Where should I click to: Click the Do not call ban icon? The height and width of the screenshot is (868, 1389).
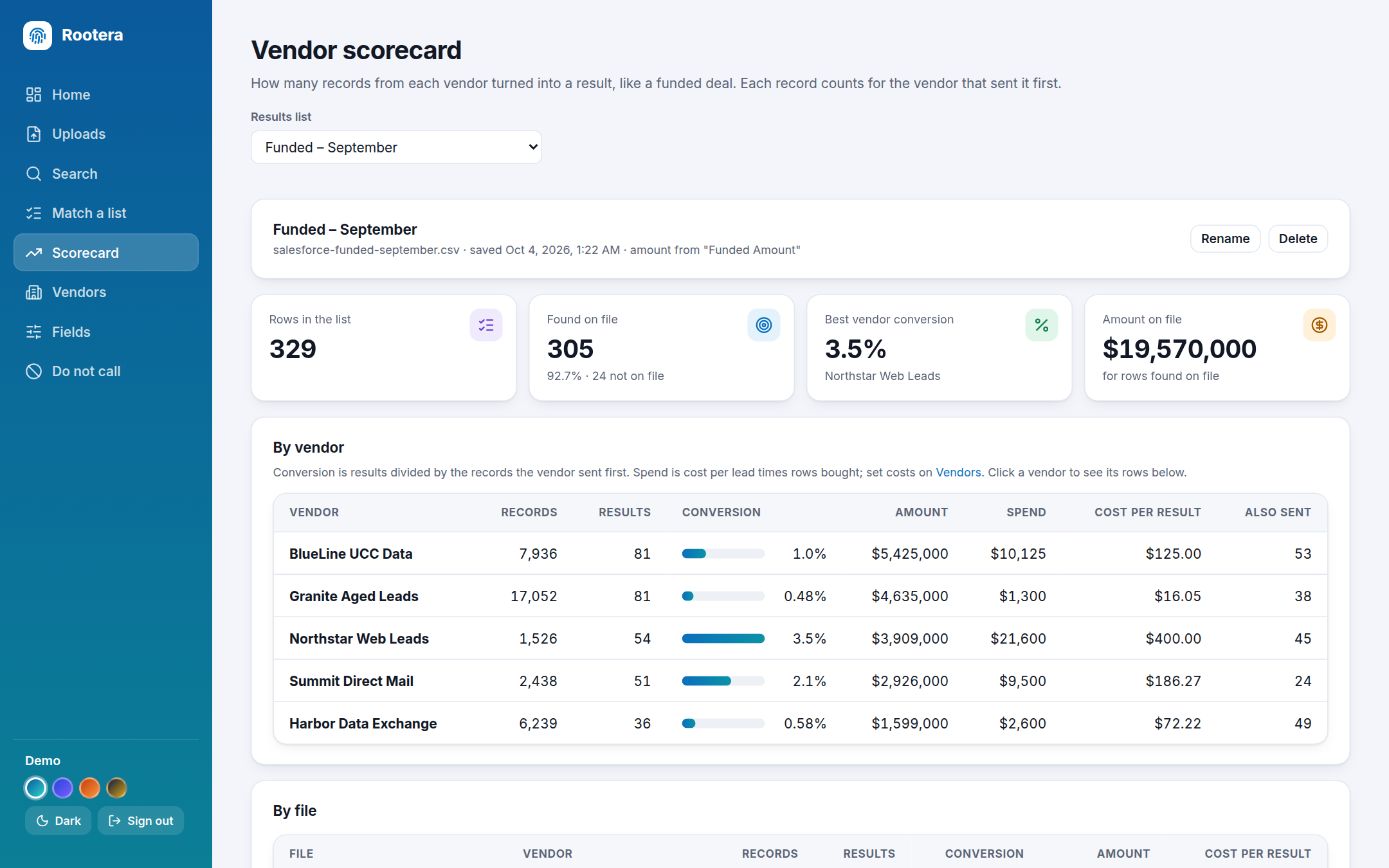click(x=33, y=371)
